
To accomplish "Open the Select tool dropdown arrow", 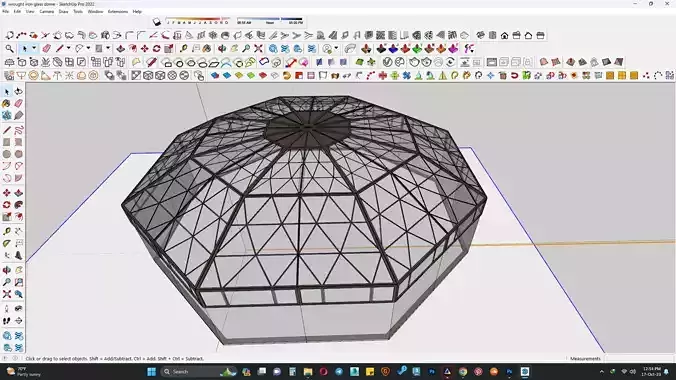I will tap(34, 49).
